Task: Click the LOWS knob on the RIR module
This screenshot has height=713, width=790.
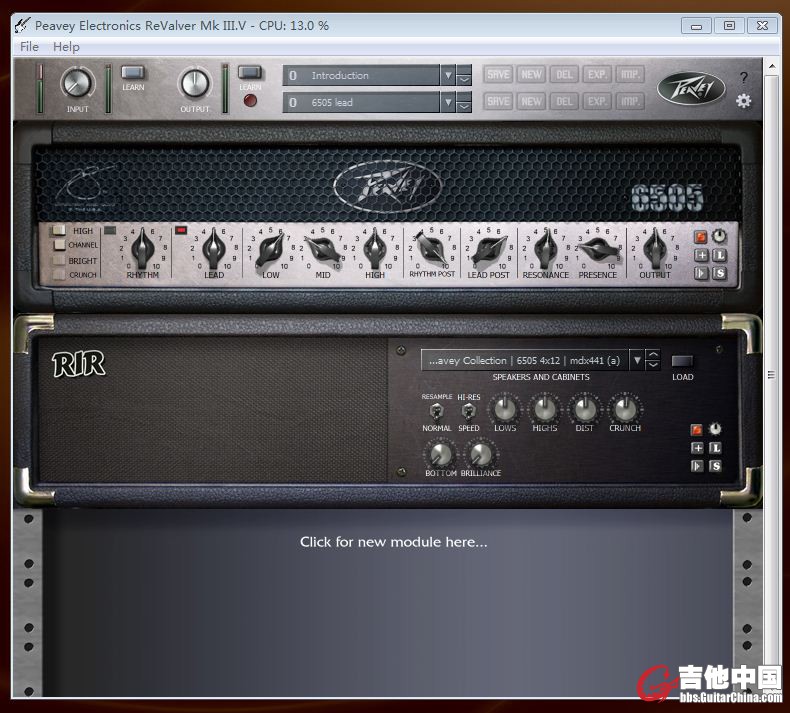Action: tap(504, 409)
